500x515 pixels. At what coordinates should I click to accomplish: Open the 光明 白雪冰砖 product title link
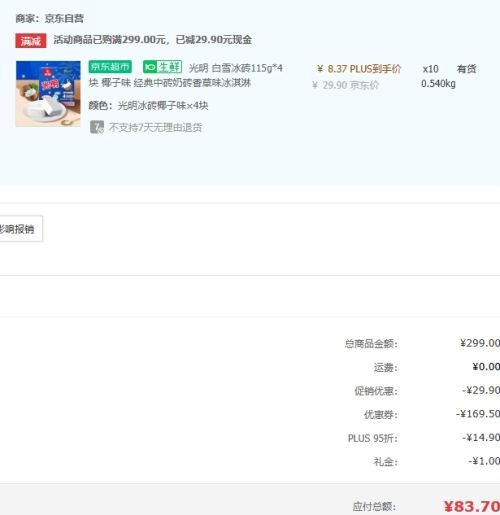tap(186, 75)
